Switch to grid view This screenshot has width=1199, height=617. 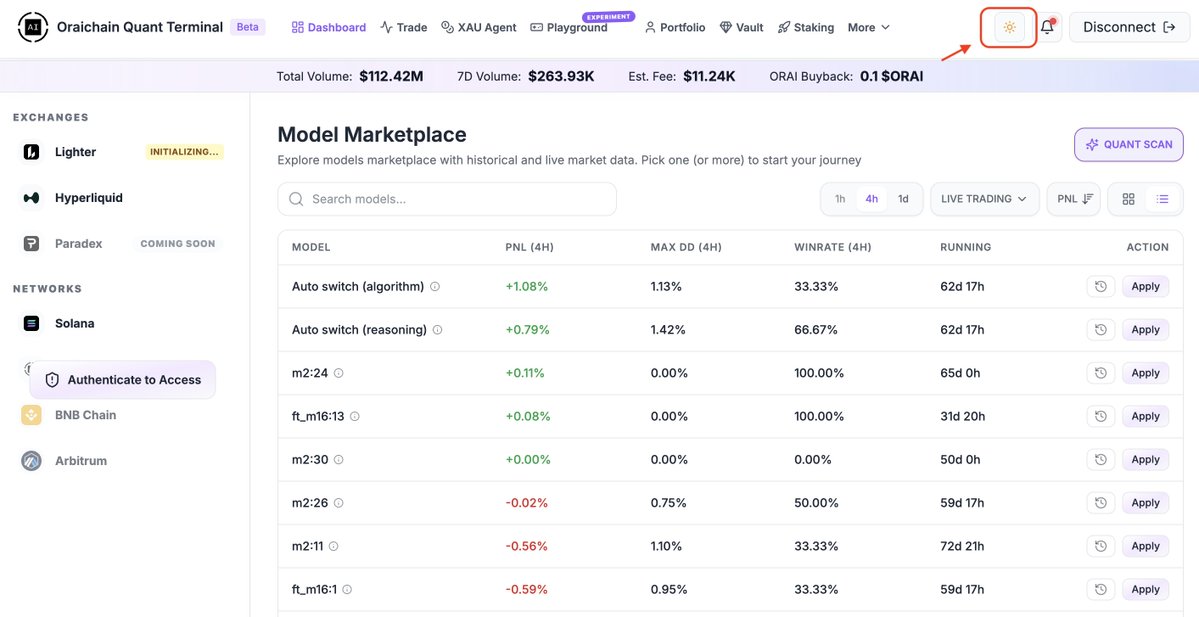[1128, 199]
